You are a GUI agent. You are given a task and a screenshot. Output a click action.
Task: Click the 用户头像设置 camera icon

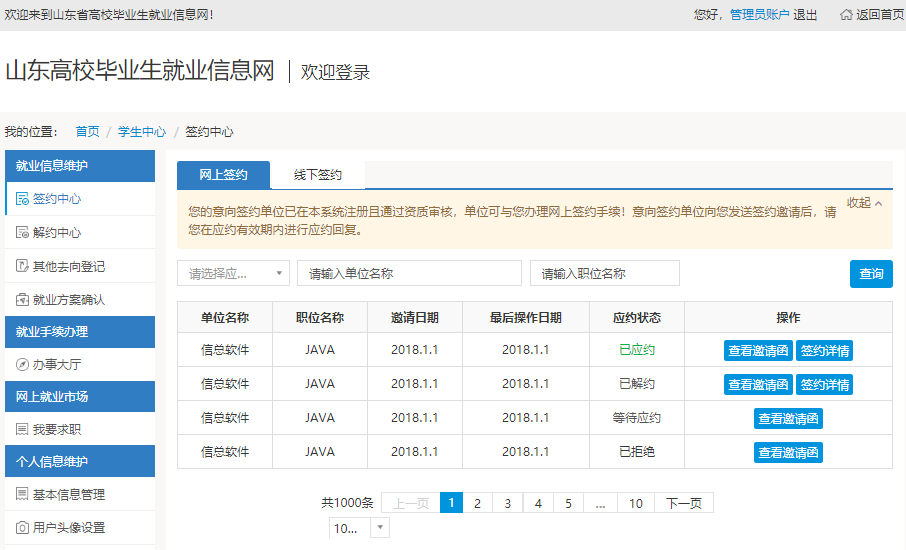22,527
